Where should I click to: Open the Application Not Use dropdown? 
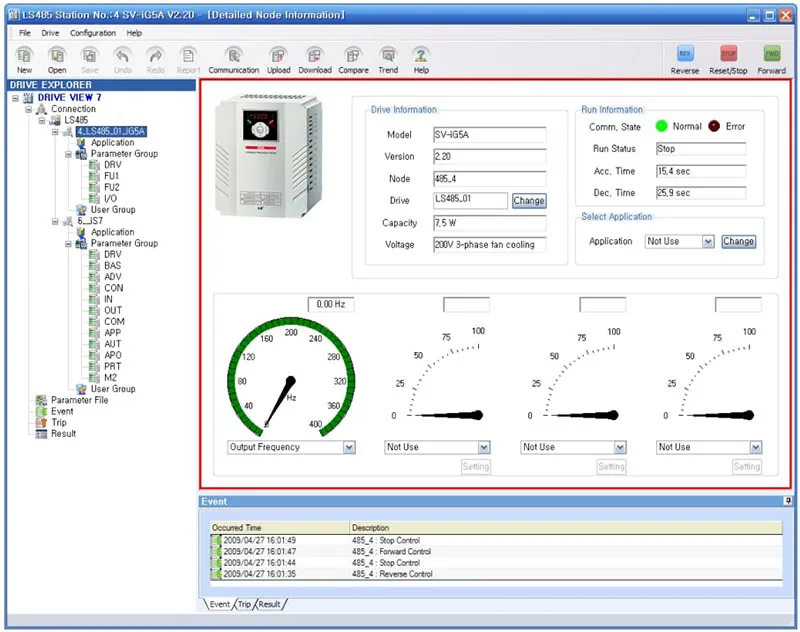[x=707, y=242]
